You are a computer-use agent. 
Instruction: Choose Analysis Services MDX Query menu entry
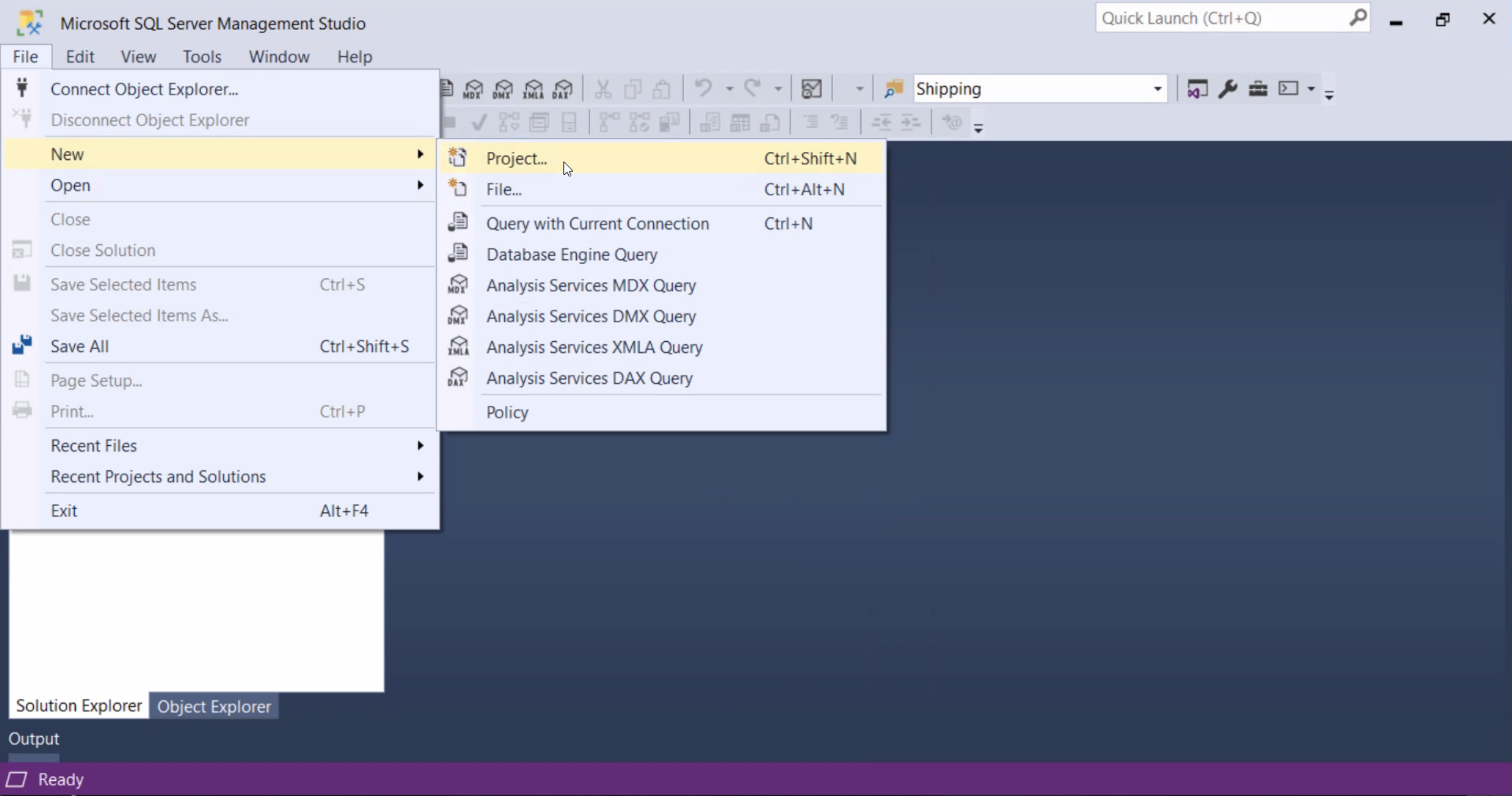(x=661, y=285)
